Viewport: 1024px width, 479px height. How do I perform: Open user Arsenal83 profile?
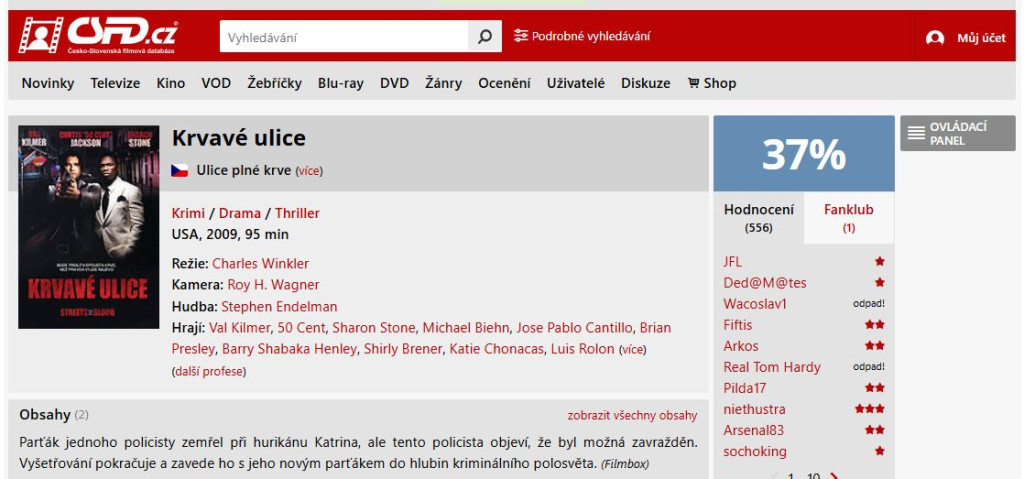click(754, 430)
